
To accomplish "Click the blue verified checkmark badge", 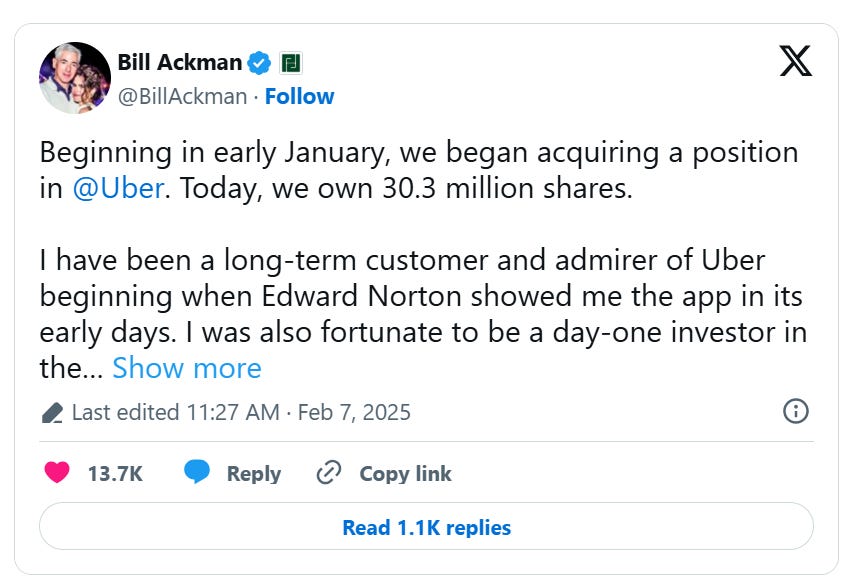I will click(259, 63).
